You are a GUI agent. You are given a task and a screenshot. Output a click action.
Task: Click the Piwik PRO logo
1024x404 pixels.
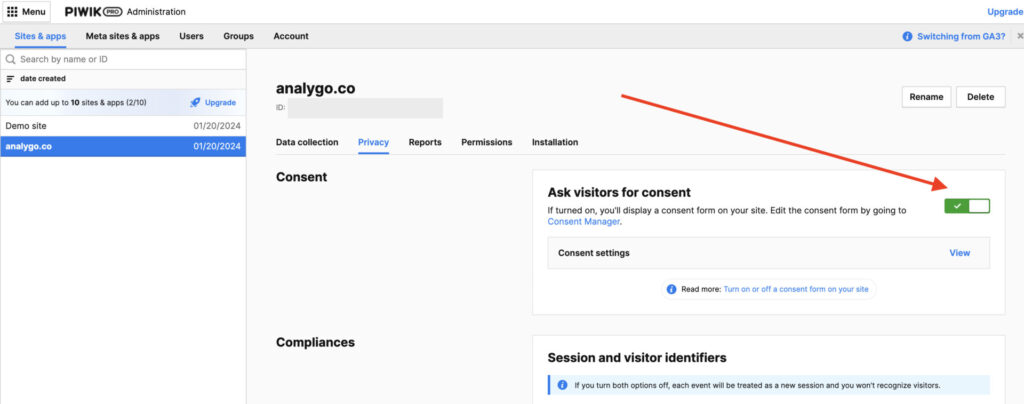click(x=93, y=12)
